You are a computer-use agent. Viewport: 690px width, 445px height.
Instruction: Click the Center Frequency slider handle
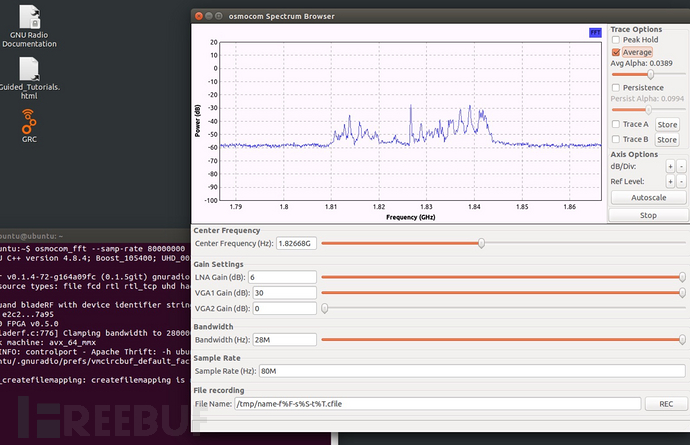click(x=482, y=243)
